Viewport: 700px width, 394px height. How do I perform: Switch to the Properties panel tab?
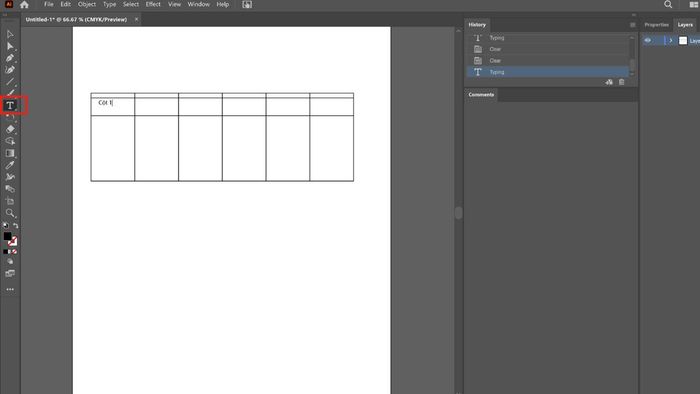pos(657,25)
